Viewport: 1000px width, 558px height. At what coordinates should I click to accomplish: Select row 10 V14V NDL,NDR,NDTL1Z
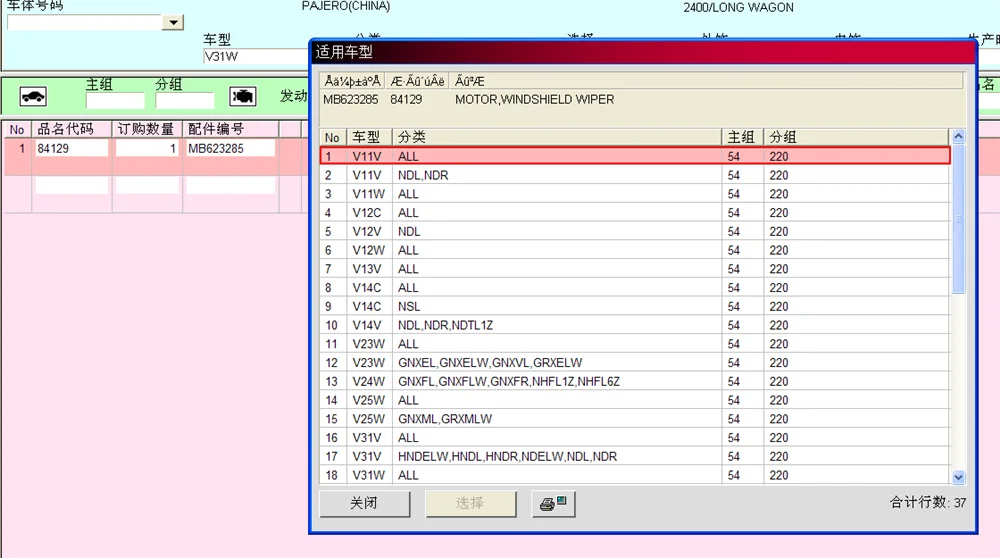click(x=635, y=325)
